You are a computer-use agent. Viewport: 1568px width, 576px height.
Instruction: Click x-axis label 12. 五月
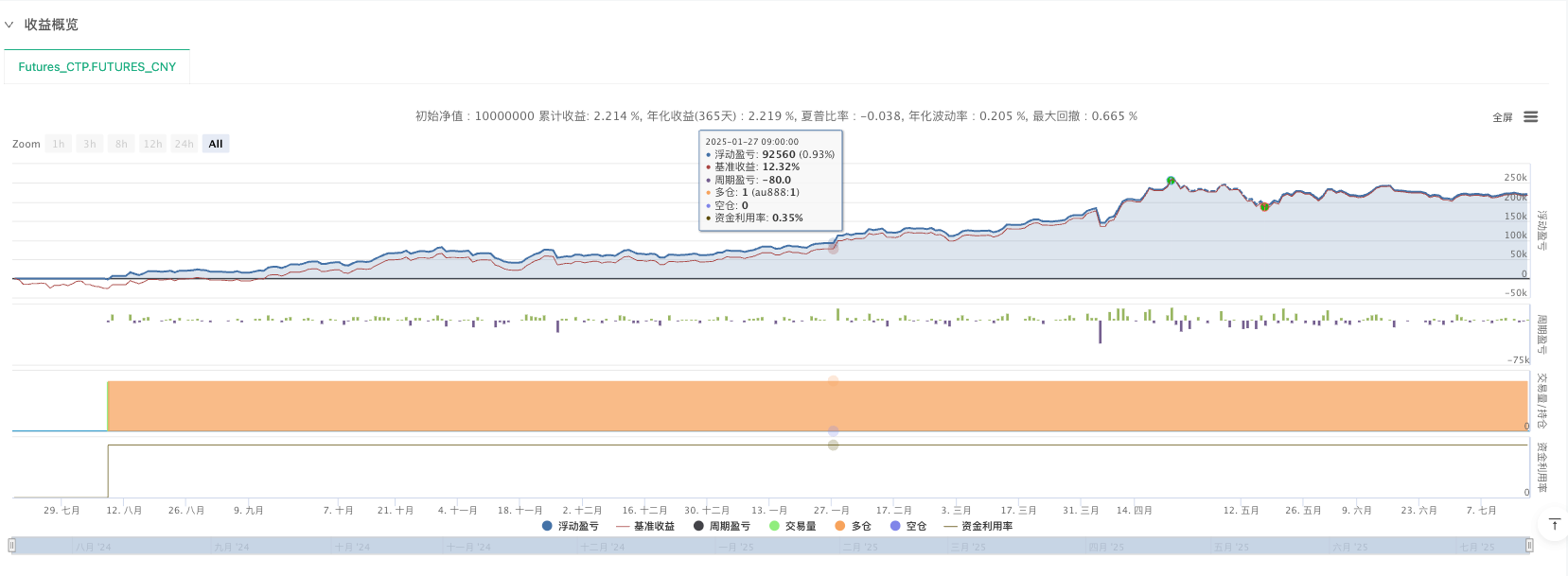pos(1242,511)
